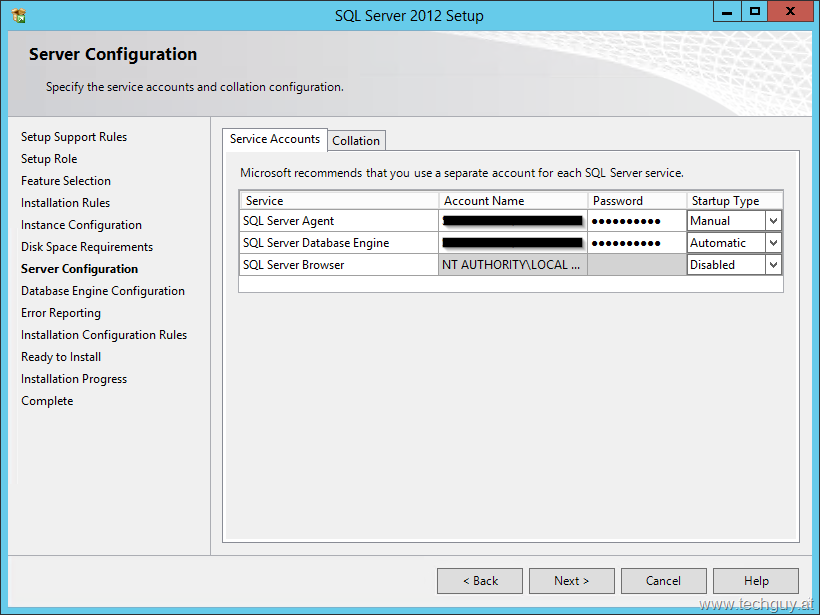Click the Installation Progress step
This screenshot has width=820, height=615.
coord(74,379)
